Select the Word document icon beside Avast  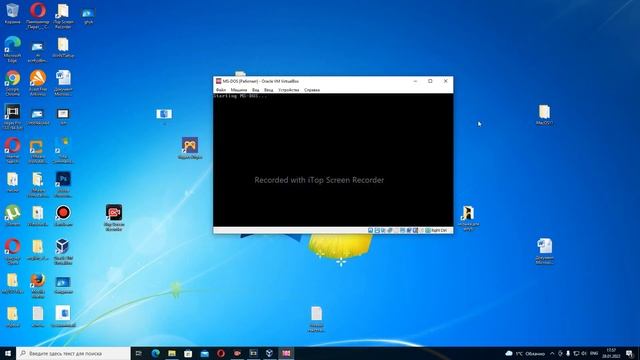[x=63, y=83]
